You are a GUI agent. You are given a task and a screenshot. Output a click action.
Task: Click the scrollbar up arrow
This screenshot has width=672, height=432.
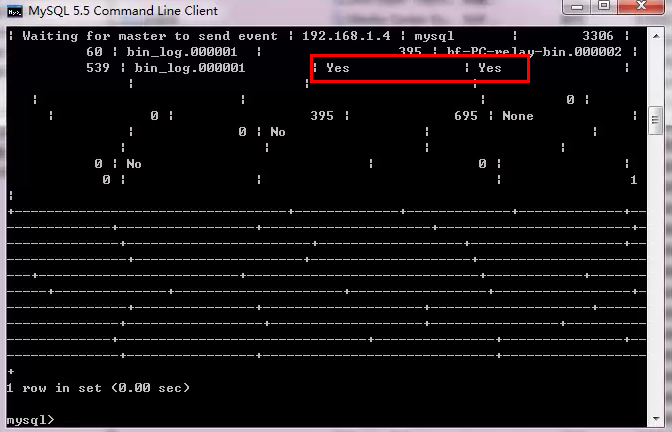pos(656,36)
